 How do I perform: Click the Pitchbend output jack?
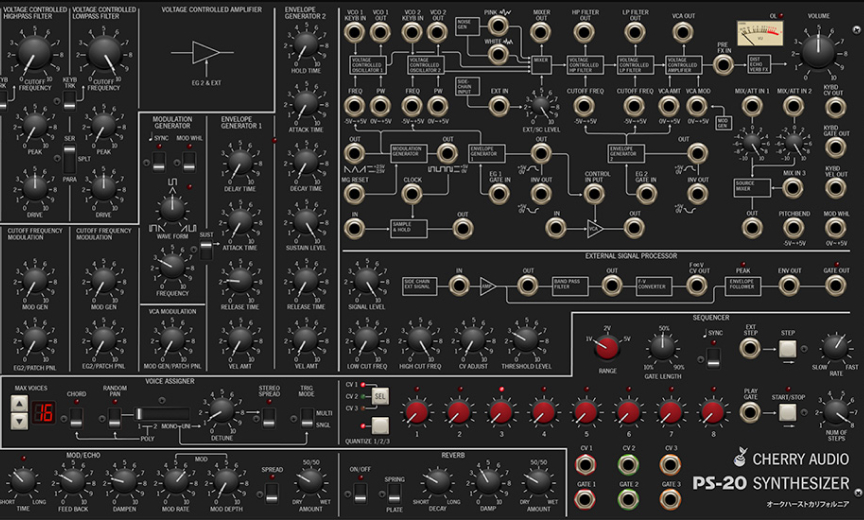[x=793, y=225]
